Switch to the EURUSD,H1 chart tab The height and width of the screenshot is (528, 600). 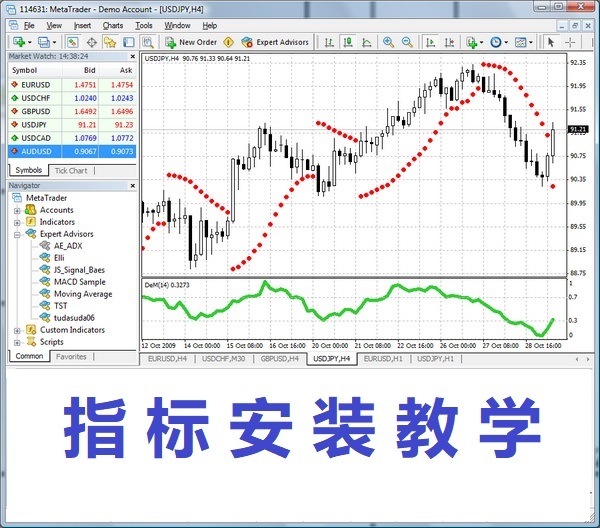(x=383, y=359)
